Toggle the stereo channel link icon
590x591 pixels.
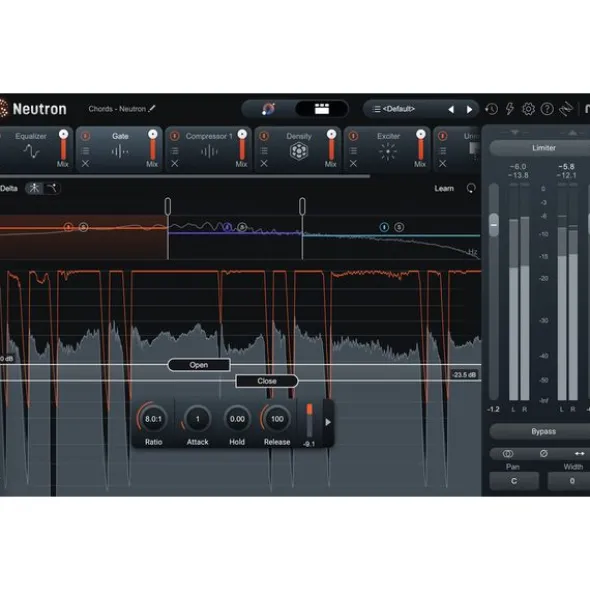pyautogui.click(x=508, y=454)
